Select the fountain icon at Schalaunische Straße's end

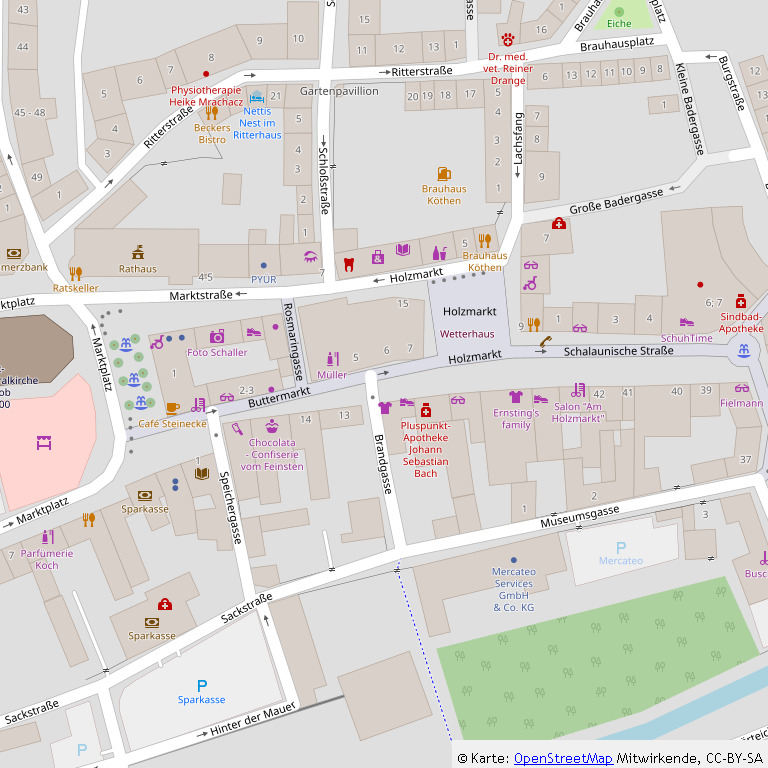pyautogui.click(x=744, y=350)
